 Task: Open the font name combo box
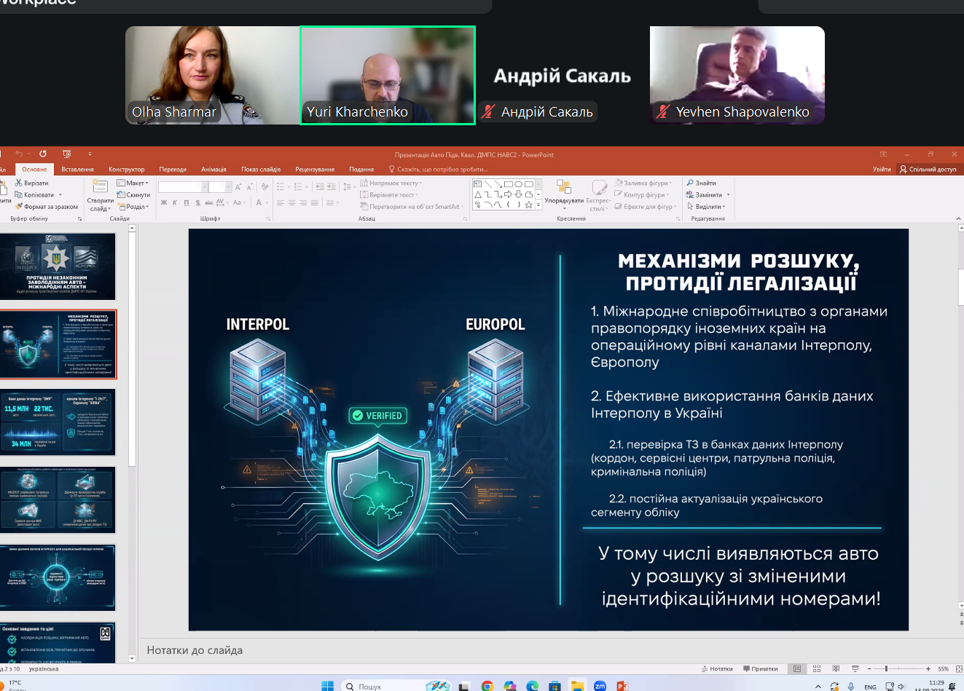tap(183, 186)
